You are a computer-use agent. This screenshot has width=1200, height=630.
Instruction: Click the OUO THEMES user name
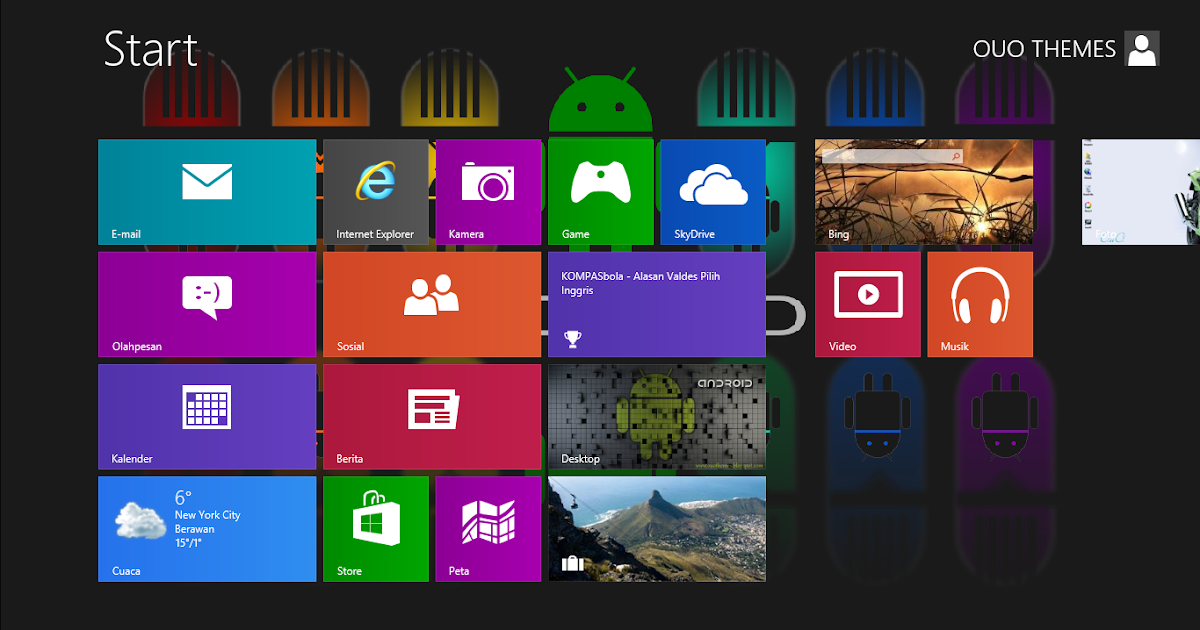tap(1044, 49)
